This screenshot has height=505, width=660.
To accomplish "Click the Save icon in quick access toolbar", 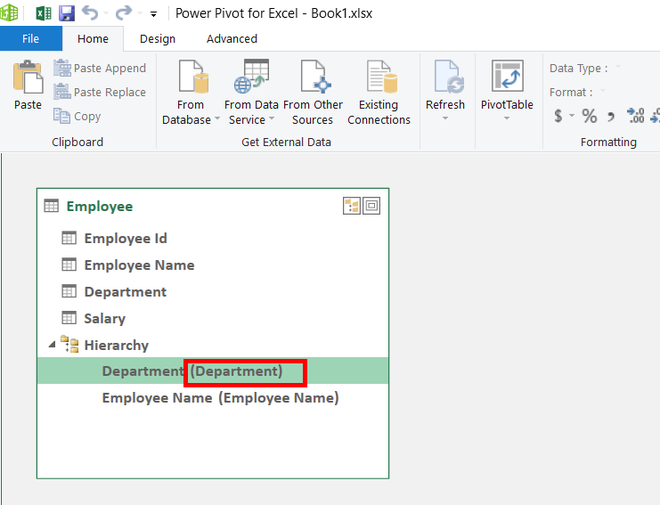I will [x=67, y=13].
